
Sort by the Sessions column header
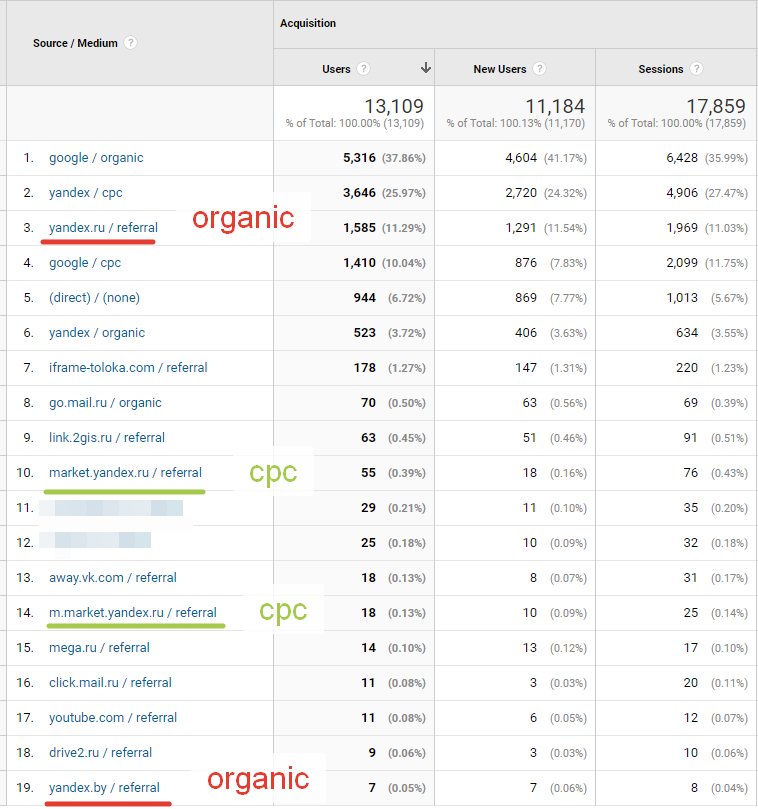pyautogui.click(x=660, y=69)
